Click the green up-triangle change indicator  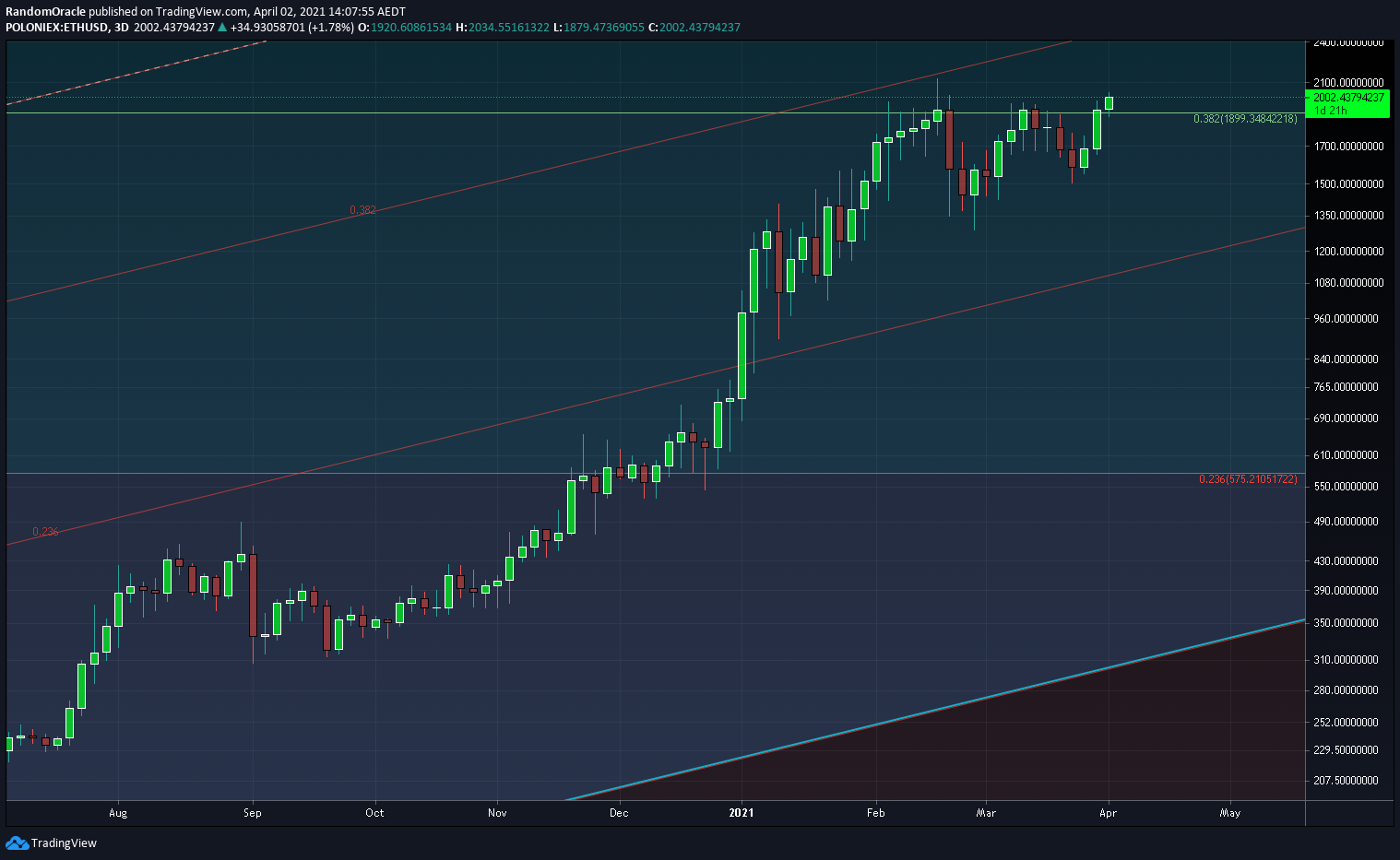point(221,28)
